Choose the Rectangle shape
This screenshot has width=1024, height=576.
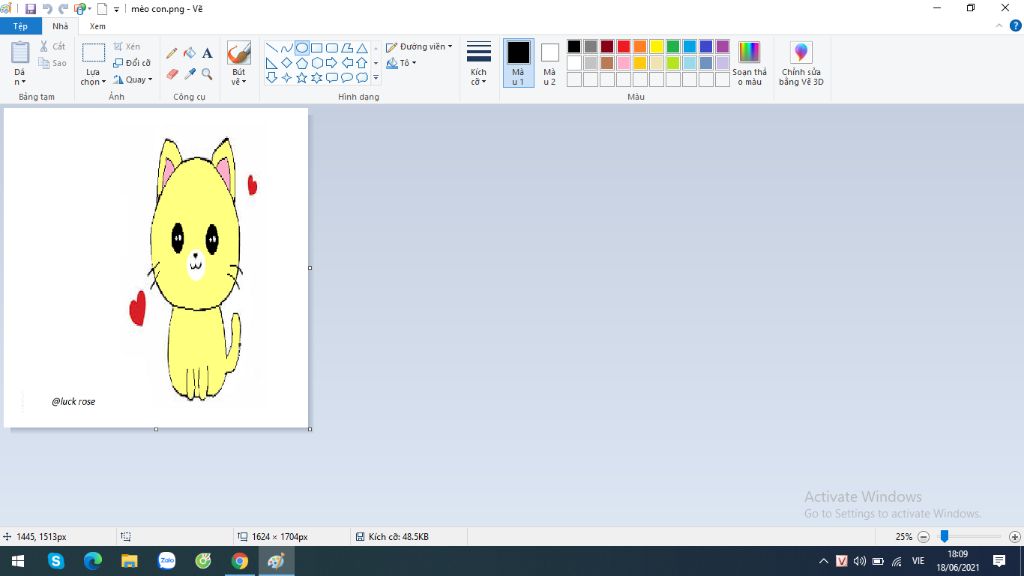coord(317,48)
